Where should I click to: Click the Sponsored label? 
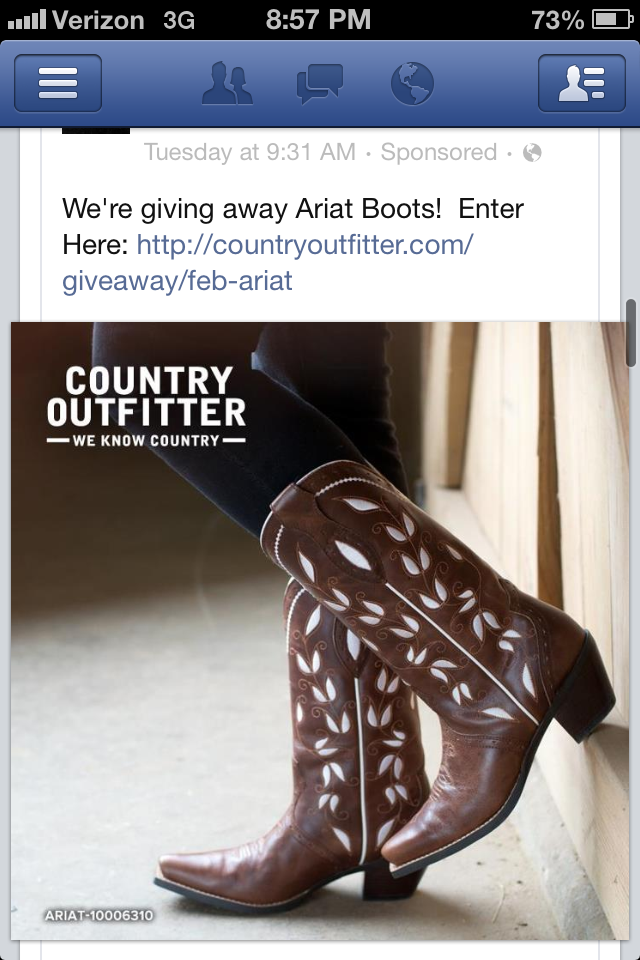coord(439,152)
